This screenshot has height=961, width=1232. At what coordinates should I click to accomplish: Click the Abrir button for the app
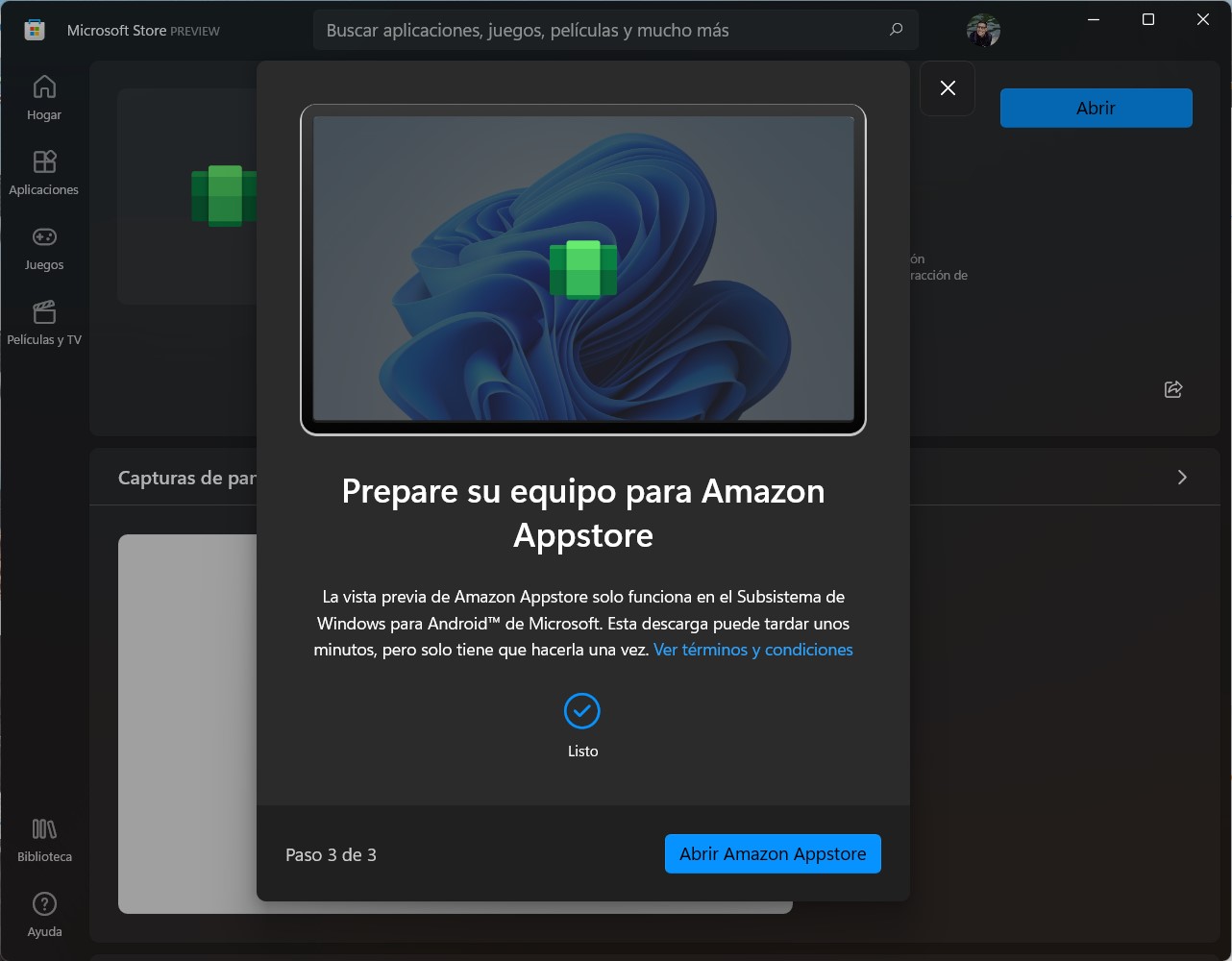tap(1095, 108)
